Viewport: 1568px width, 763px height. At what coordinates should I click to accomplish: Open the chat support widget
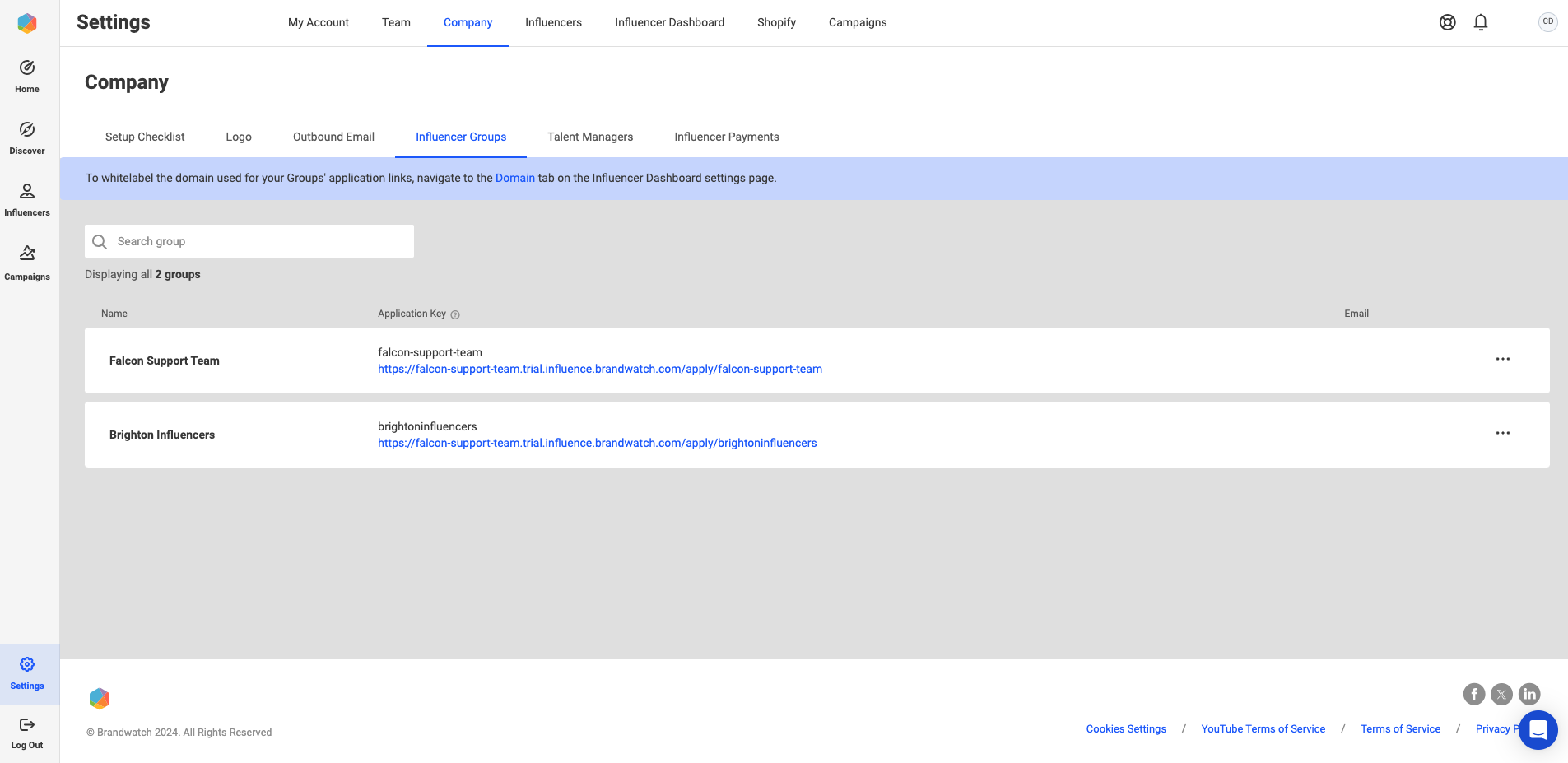click(1538, 729)
